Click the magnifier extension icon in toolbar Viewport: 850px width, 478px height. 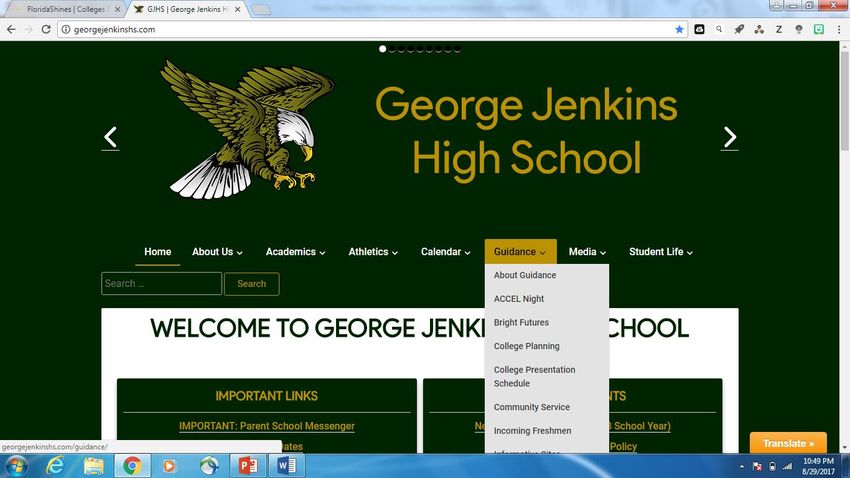719,29
